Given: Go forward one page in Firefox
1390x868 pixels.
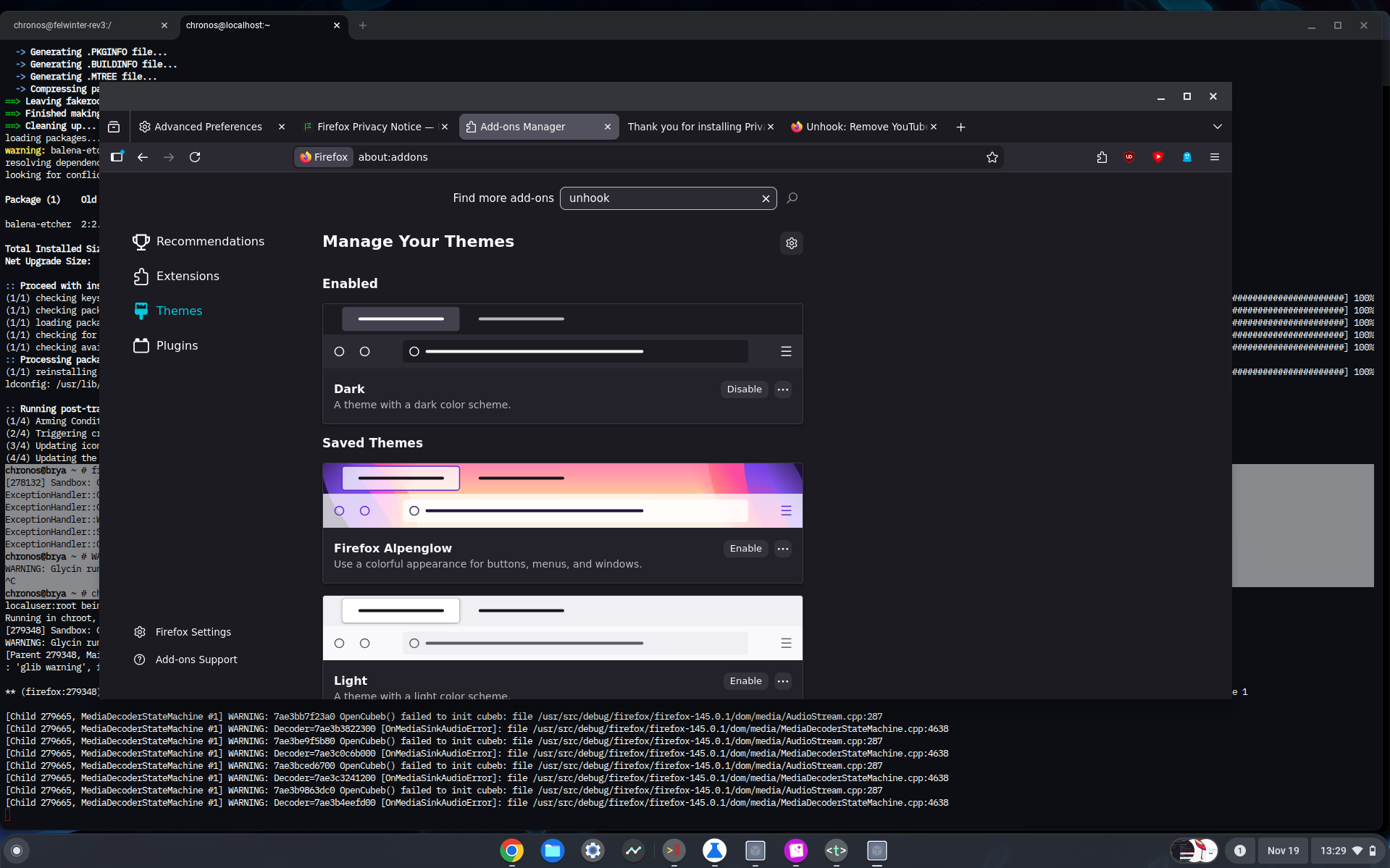Looking at the screenshot, I should [169, 157].
